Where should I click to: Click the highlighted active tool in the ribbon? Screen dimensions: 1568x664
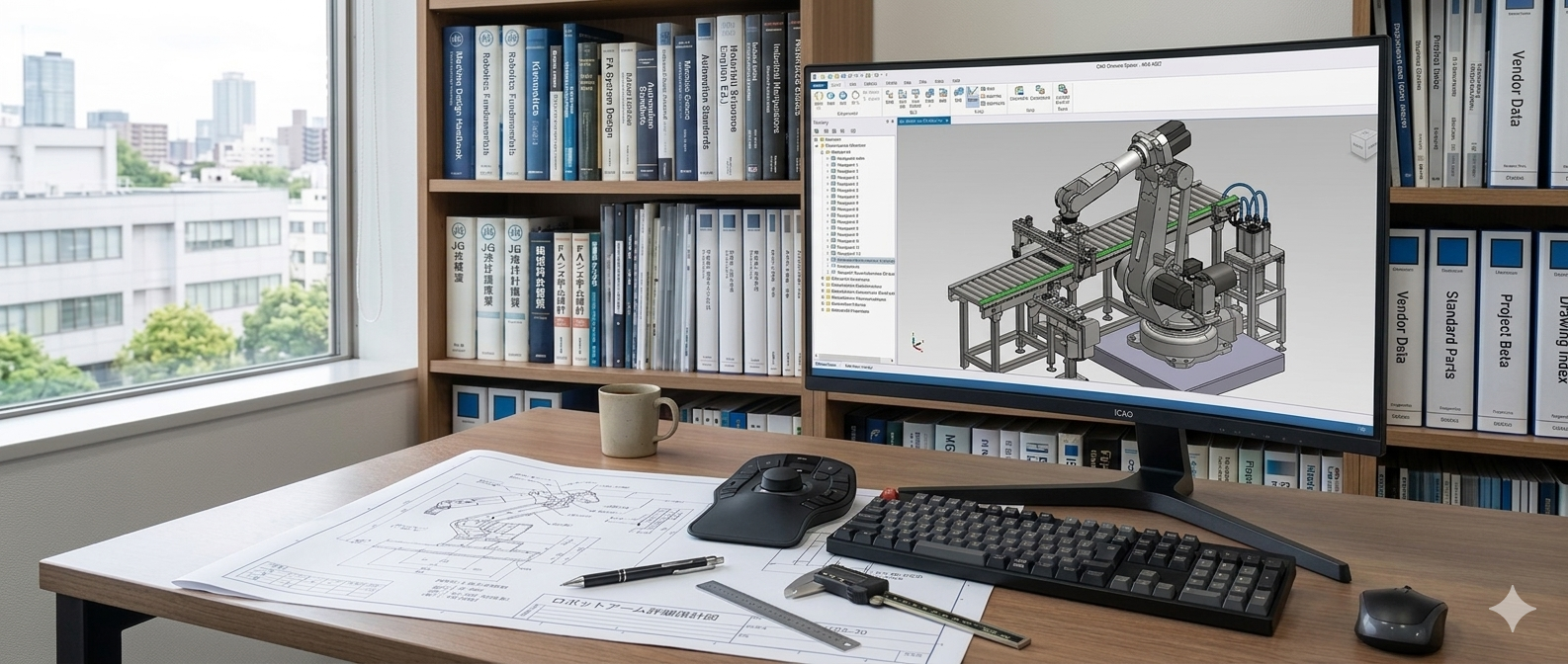(972, 97)
